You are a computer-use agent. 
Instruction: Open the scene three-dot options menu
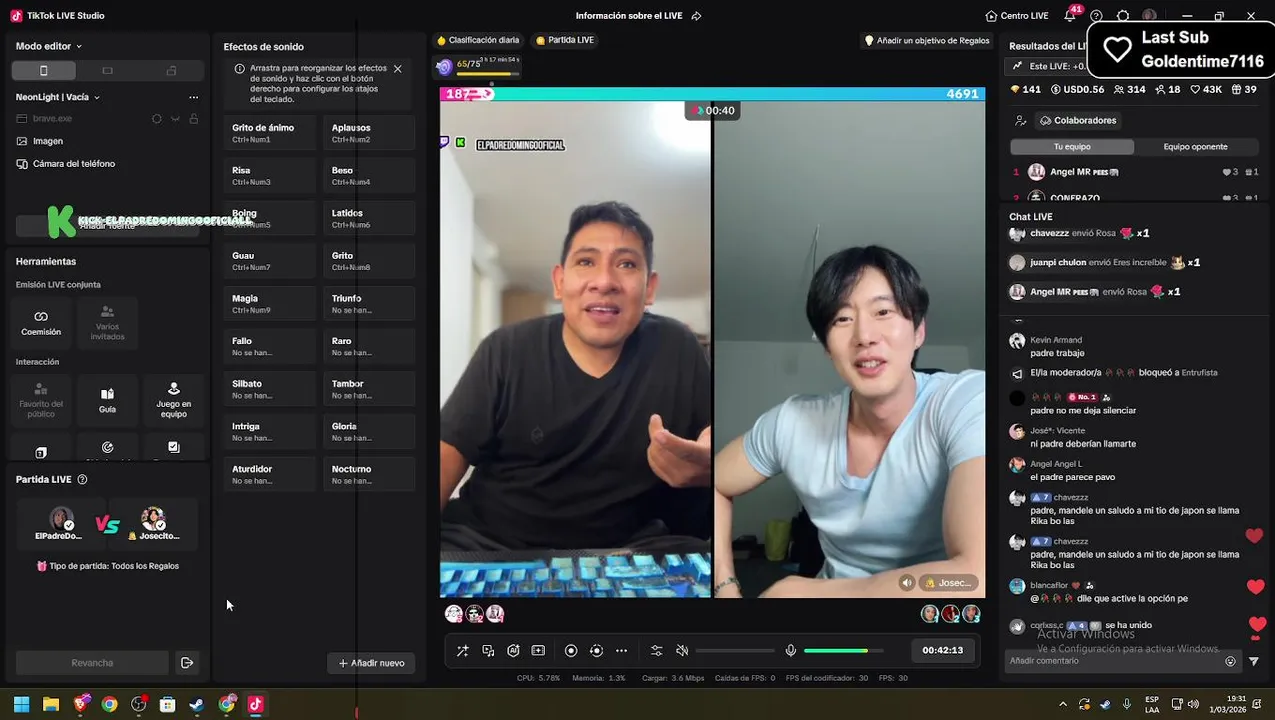click(x=193, y=97)
